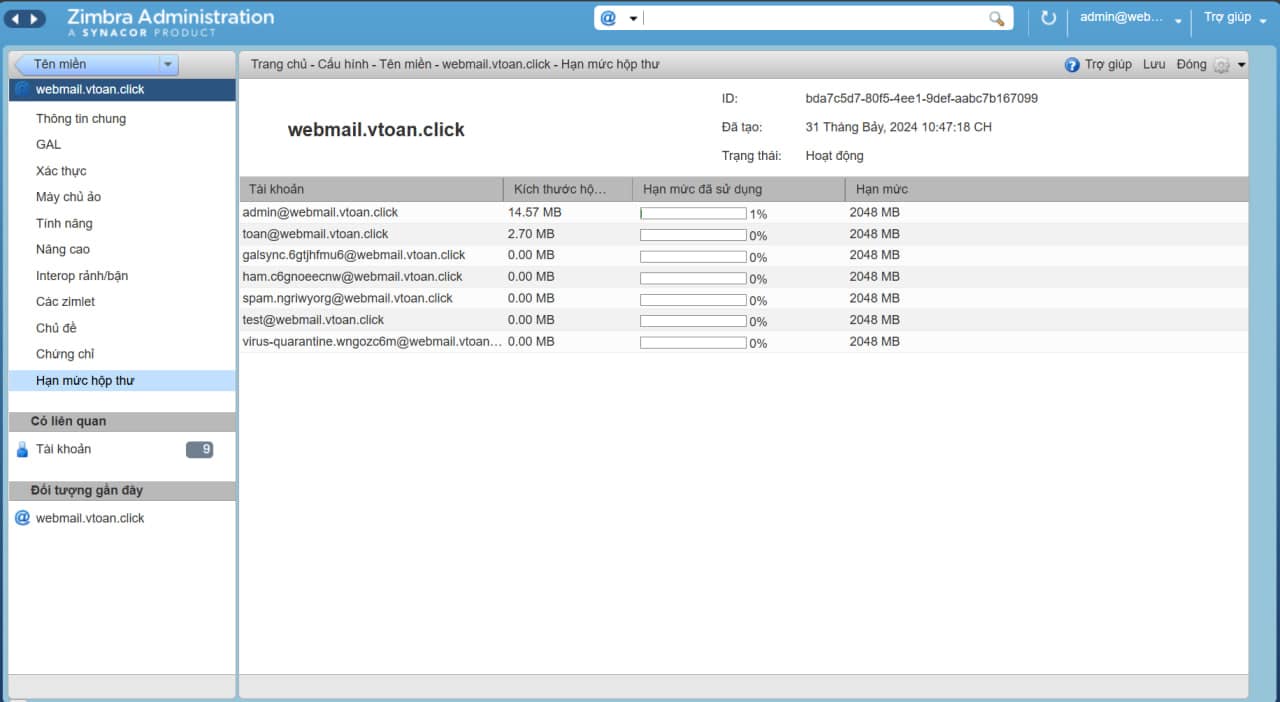The image size is (1280, 702).
Task: Open recent object webmail.vtoan.click
Action: [90, 518]
